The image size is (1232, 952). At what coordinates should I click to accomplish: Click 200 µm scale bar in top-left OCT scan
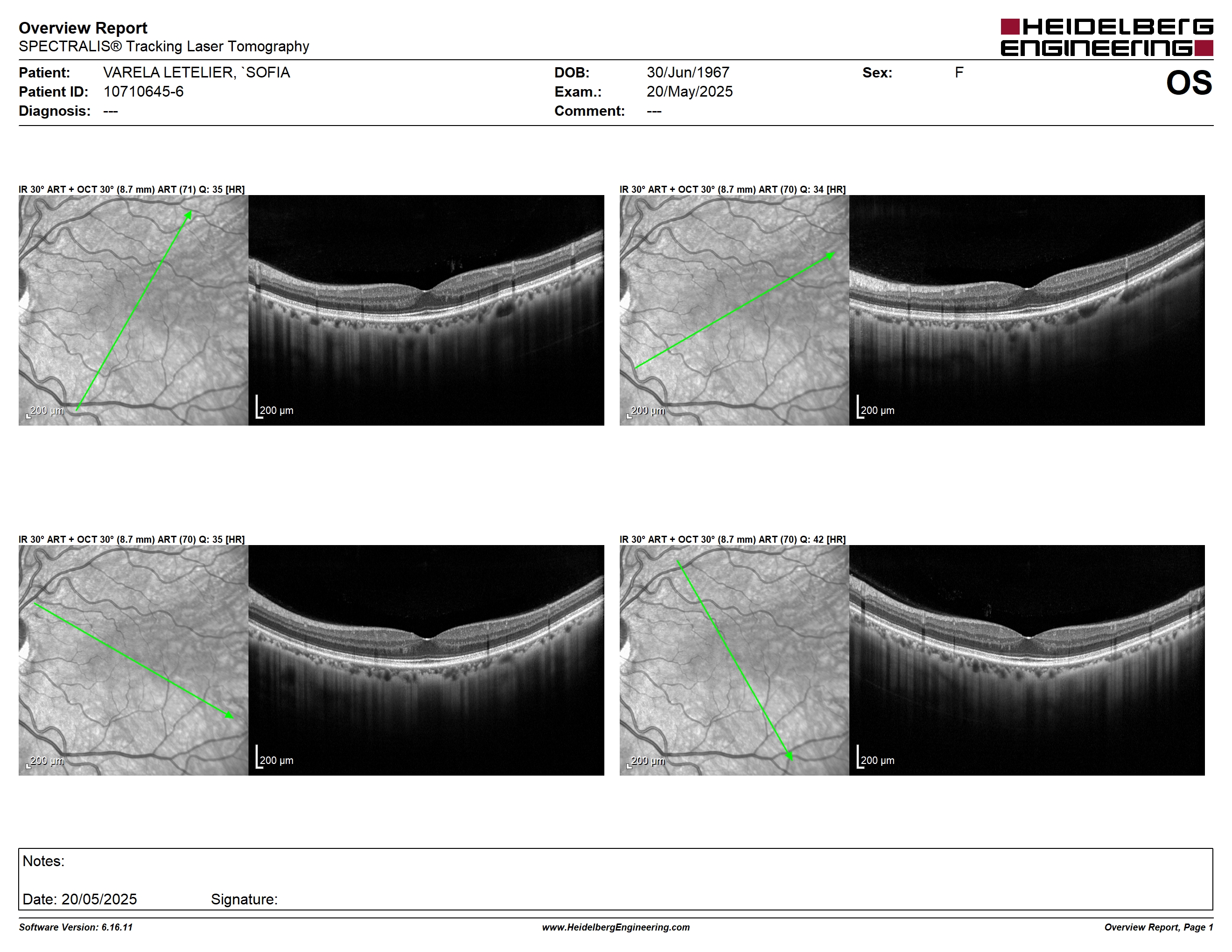[275, 407]
